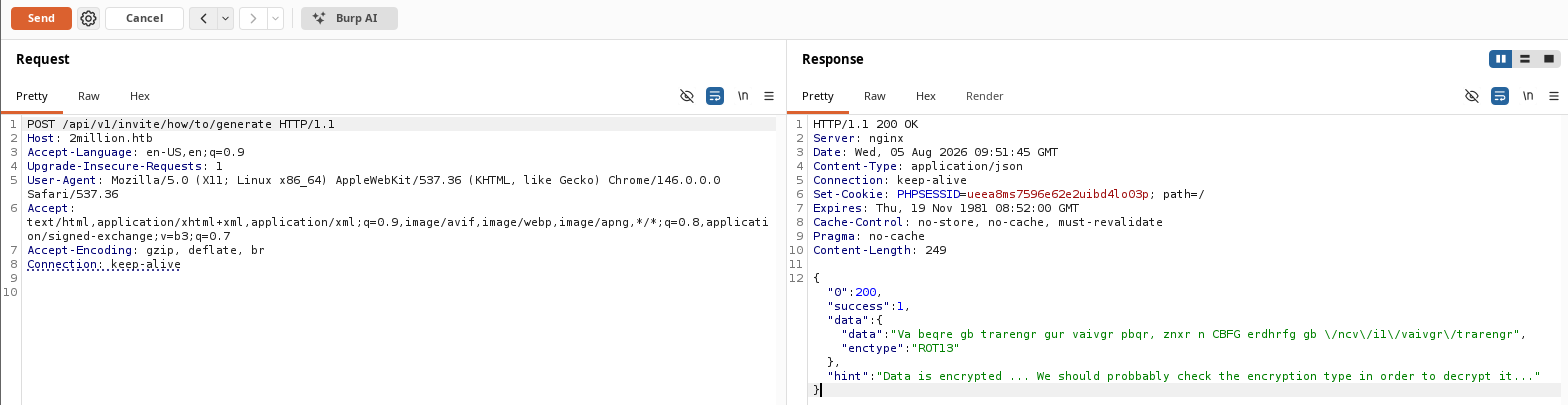Click the Cache-Control response header
1568x405 pixels.
pyautogui.click(x=988, y=222)
